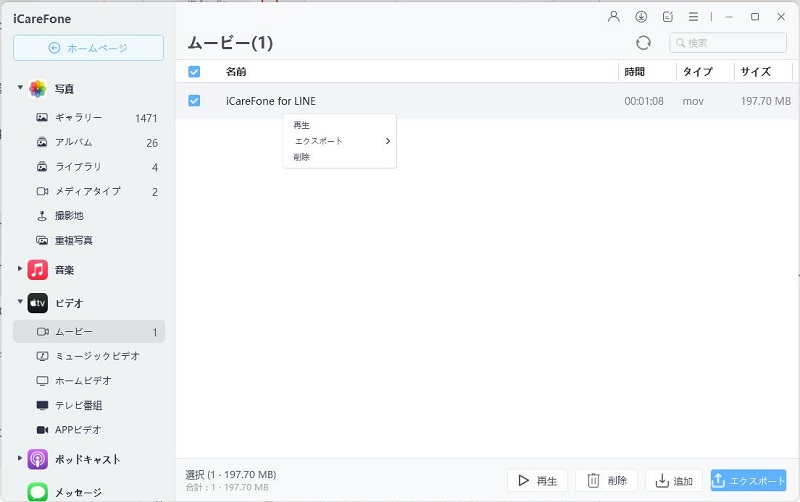Refresh the movie list
This screenshot has height=502, width=800.
pos(643,43)
